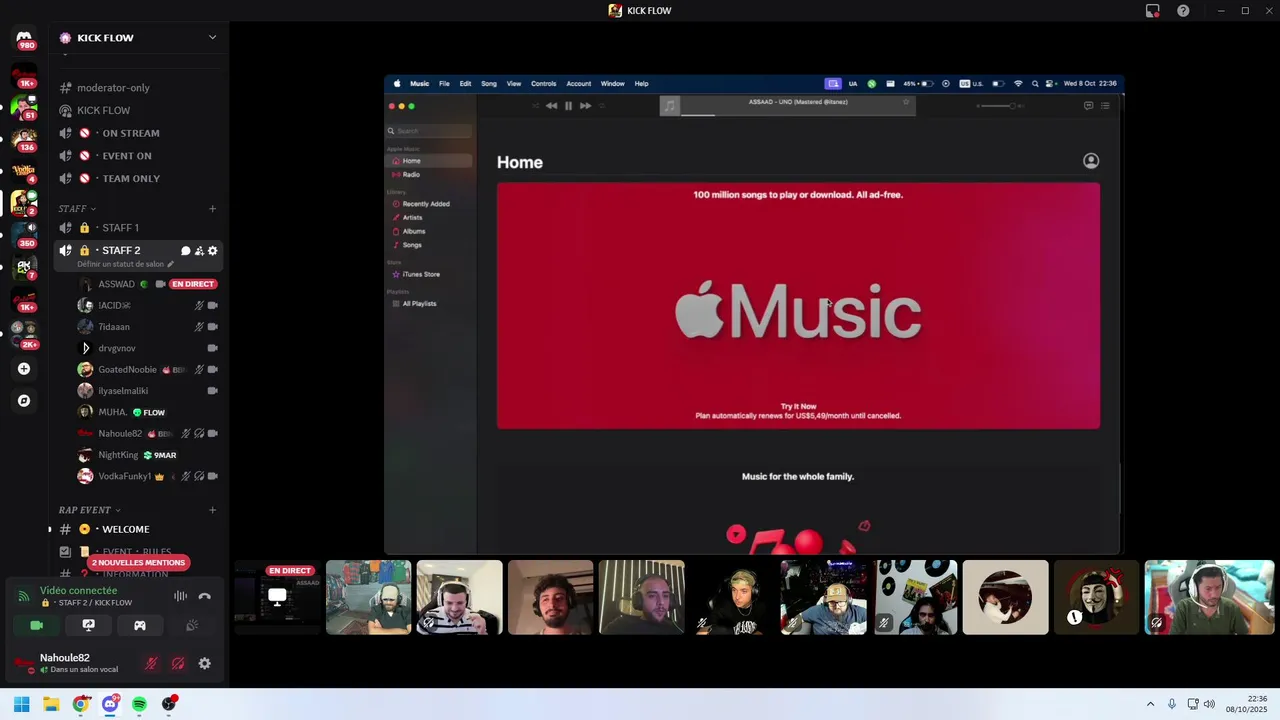Toggle the camera button in voice panel
Image resolution: width=1280 pixels, height=720 pixels.
pyautogui.click(x=36, y=625)
